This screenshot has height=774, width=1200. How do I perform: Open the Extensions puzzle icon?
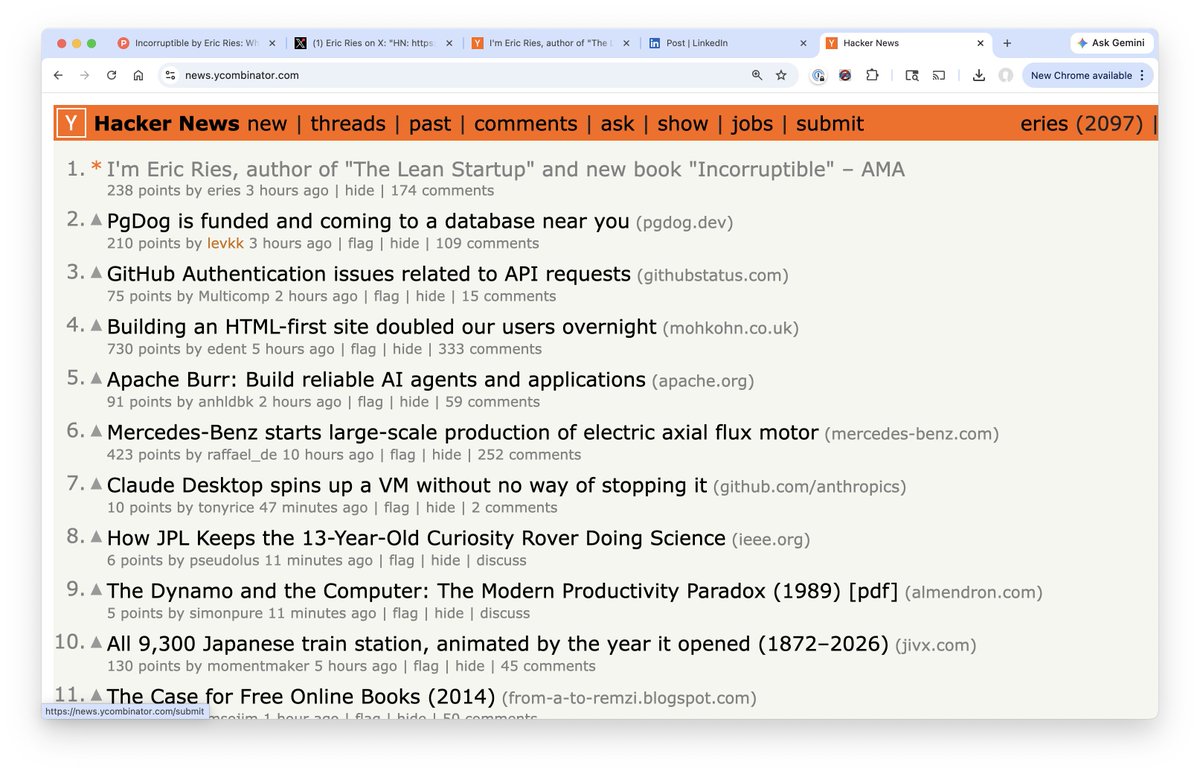point(872,75)
